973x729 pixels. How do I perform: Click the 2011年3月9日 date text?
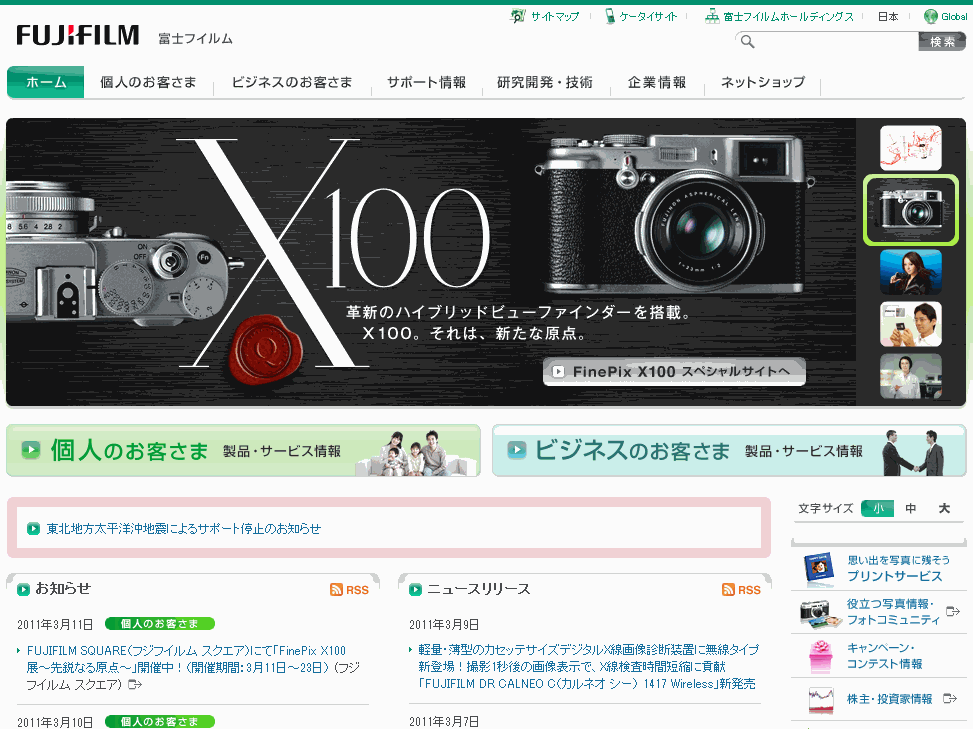tap(444, 625)
